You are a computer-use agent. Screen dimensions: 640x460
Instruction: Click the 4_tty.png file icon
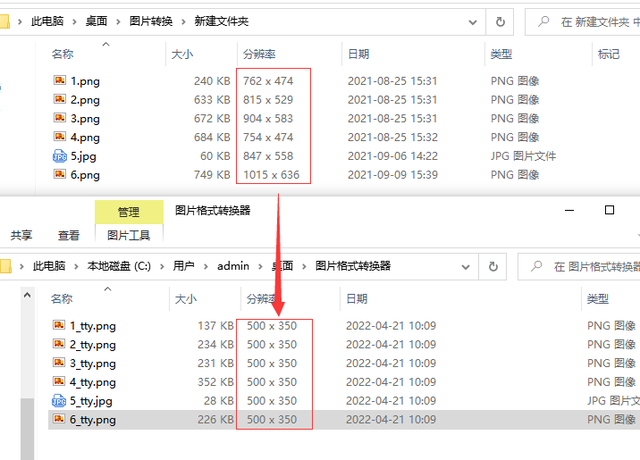click(59, 381)
